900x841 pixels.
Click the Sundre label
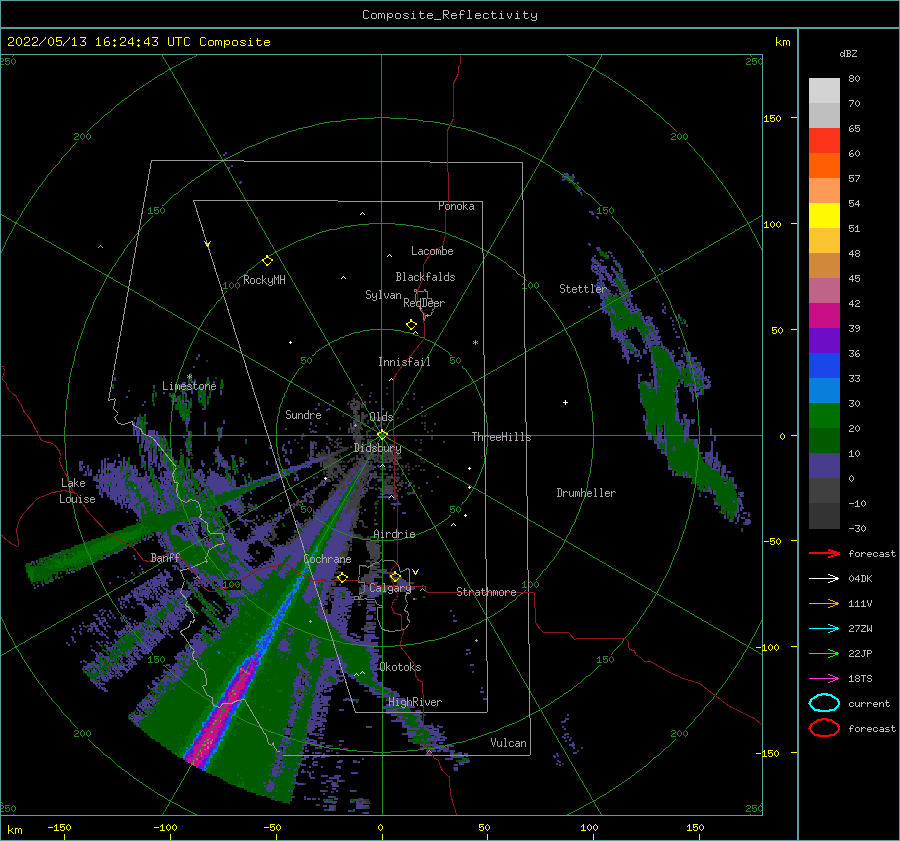click(x=303, y=414)
